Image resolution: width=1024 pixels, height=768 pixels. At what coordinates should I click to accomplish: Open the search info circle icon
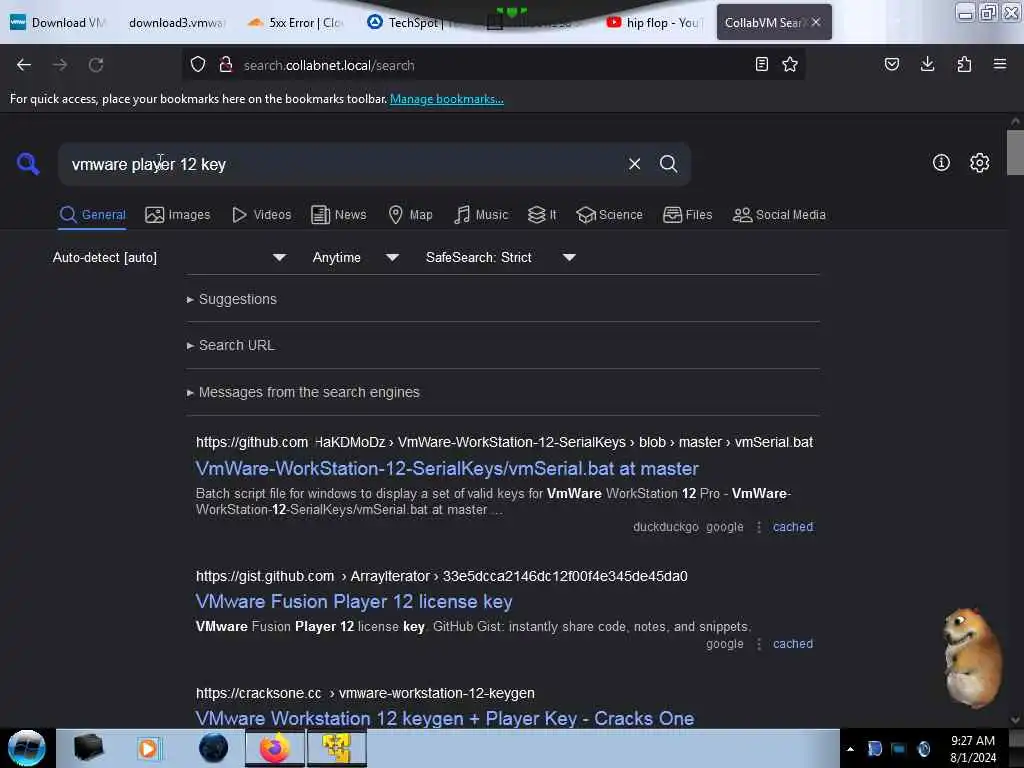941,163
